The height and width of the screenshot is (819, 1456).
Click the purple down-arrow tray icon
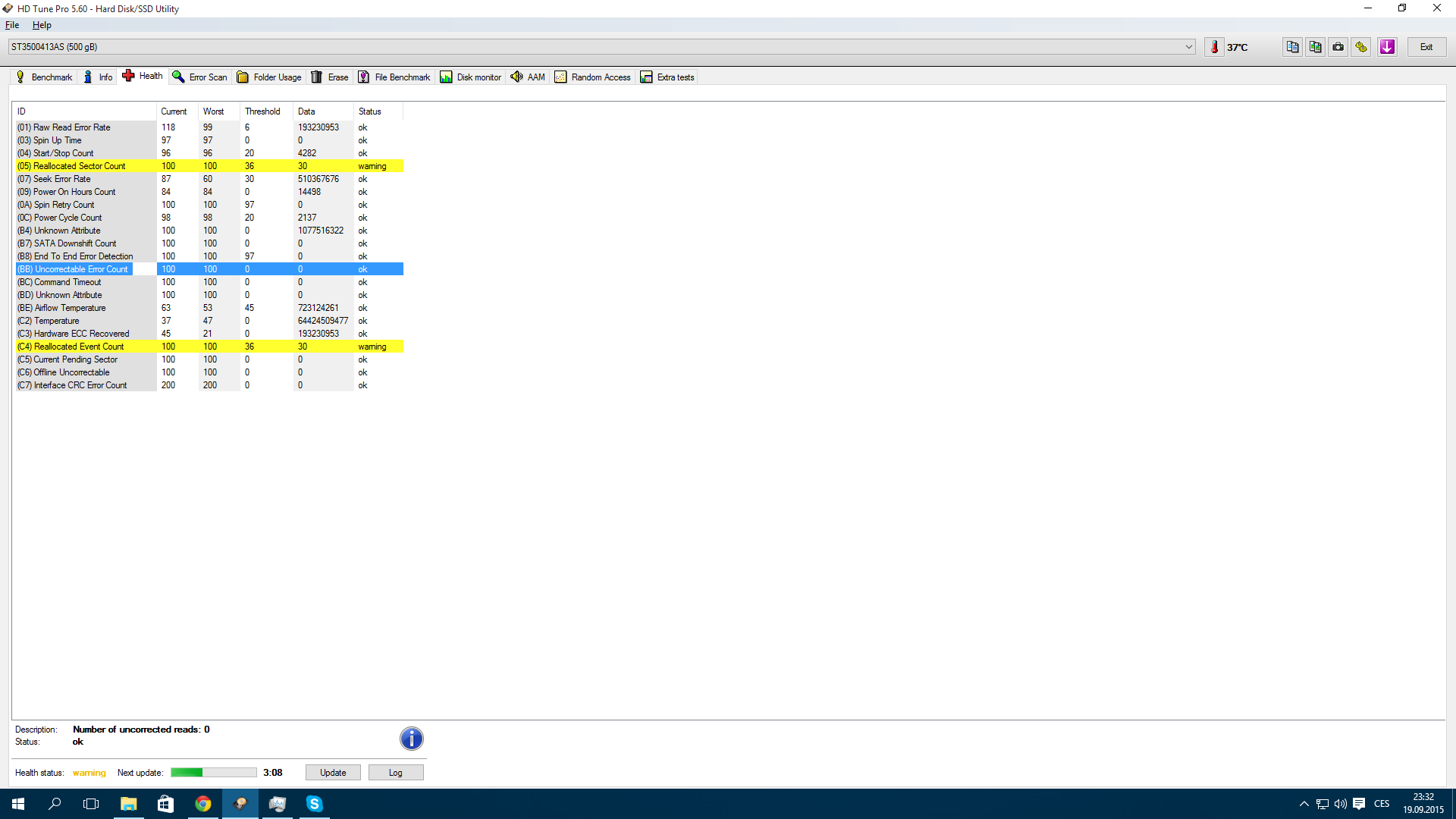(x=1387, y=47)
